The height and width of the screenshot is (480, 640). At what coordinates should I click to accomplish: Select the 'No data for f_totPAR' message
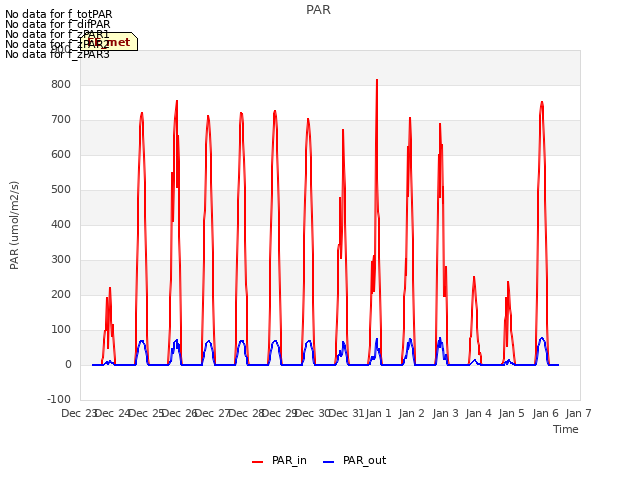point(58,14)
